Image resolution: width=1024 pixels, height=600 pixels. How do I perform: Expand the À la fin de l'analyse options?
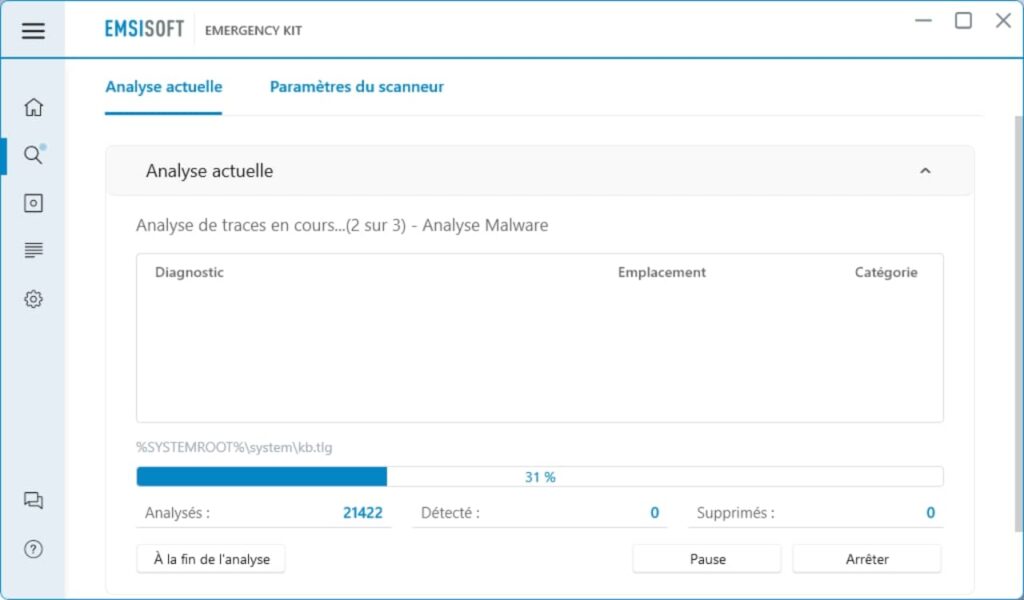pyautogui.click(x=210, y=559)
